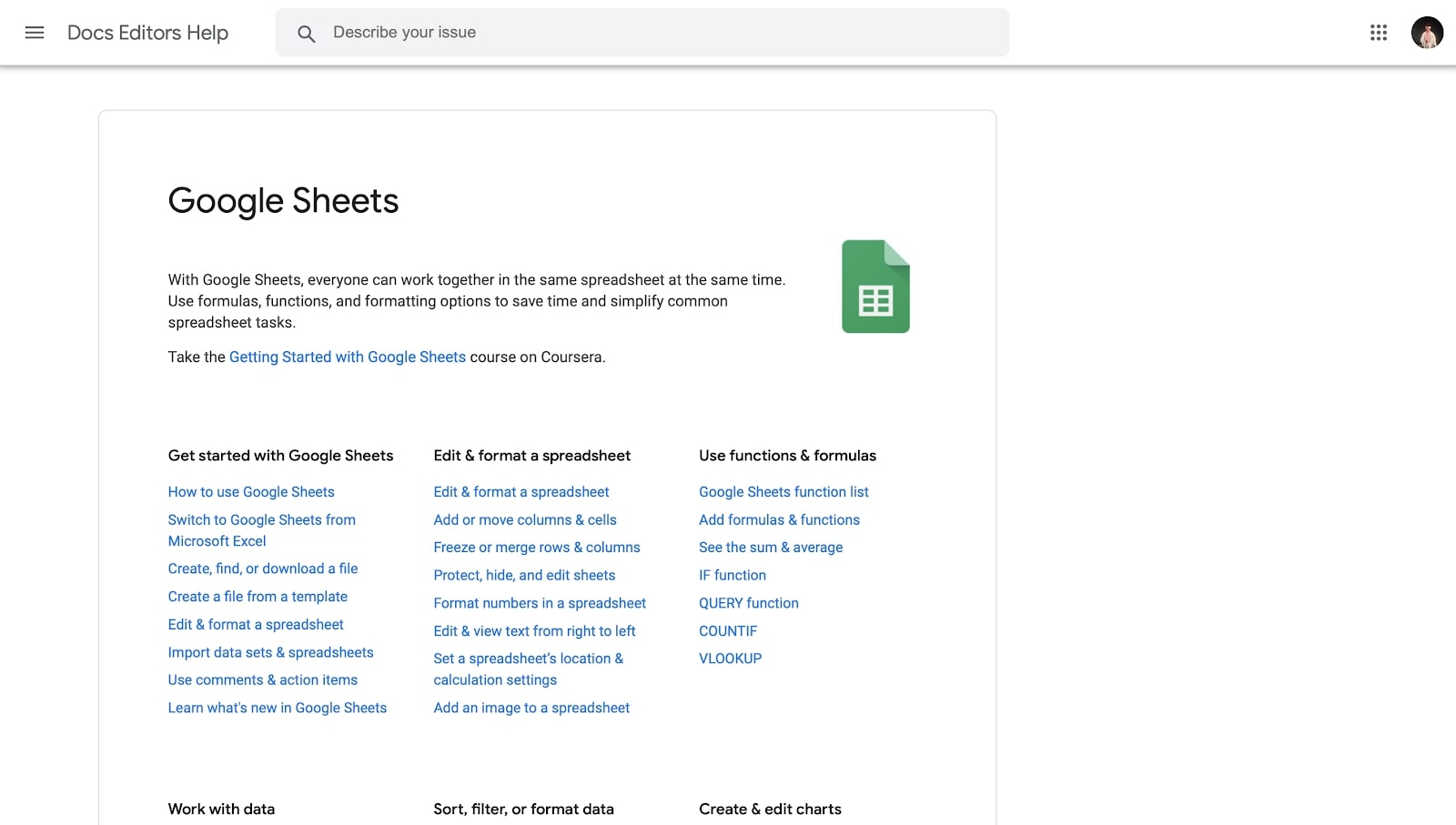Open Add an image to a spreadsheet

coord(531,708)
